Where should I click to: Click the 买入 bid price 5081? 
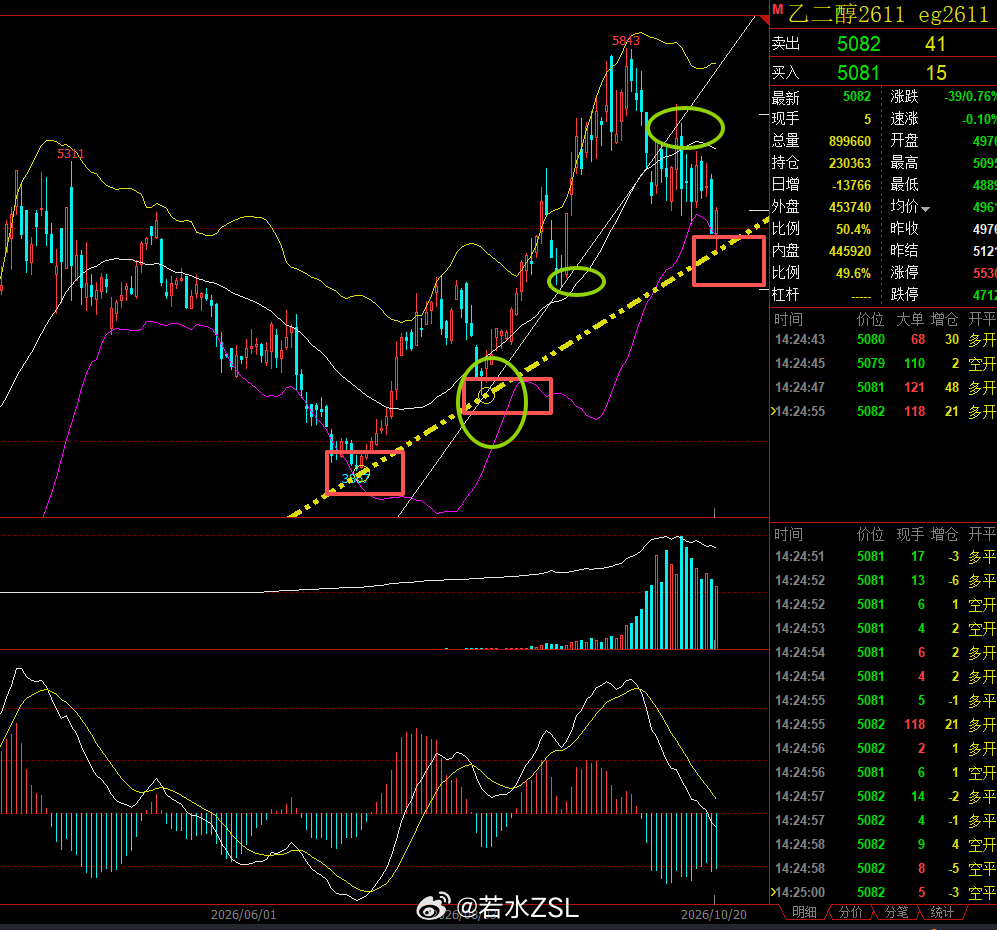coord(858,73)
